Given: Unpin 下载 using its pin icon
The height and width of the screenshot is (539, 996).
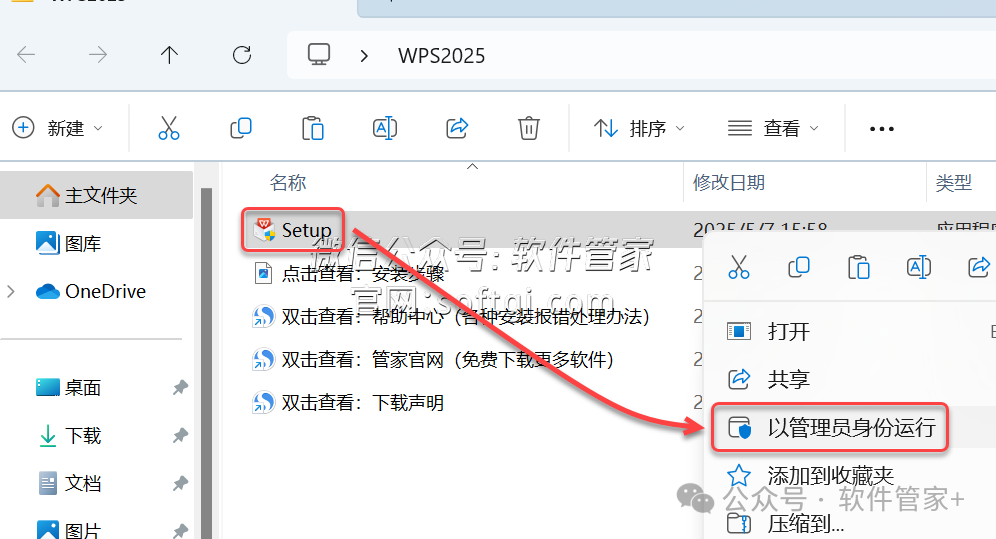Looking at the screenshot, I should pyautogui.click(x=180, y=436).
